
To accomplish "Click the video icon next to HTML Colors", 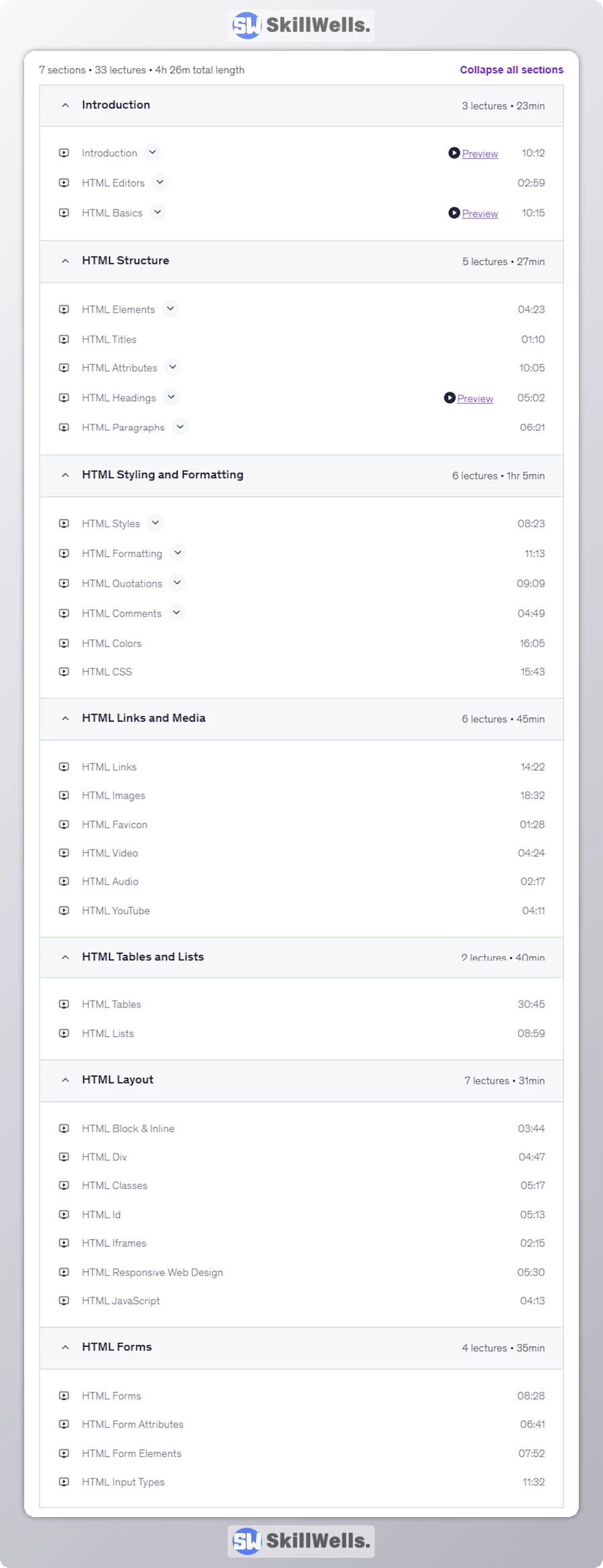I will (x=64, y=643).
